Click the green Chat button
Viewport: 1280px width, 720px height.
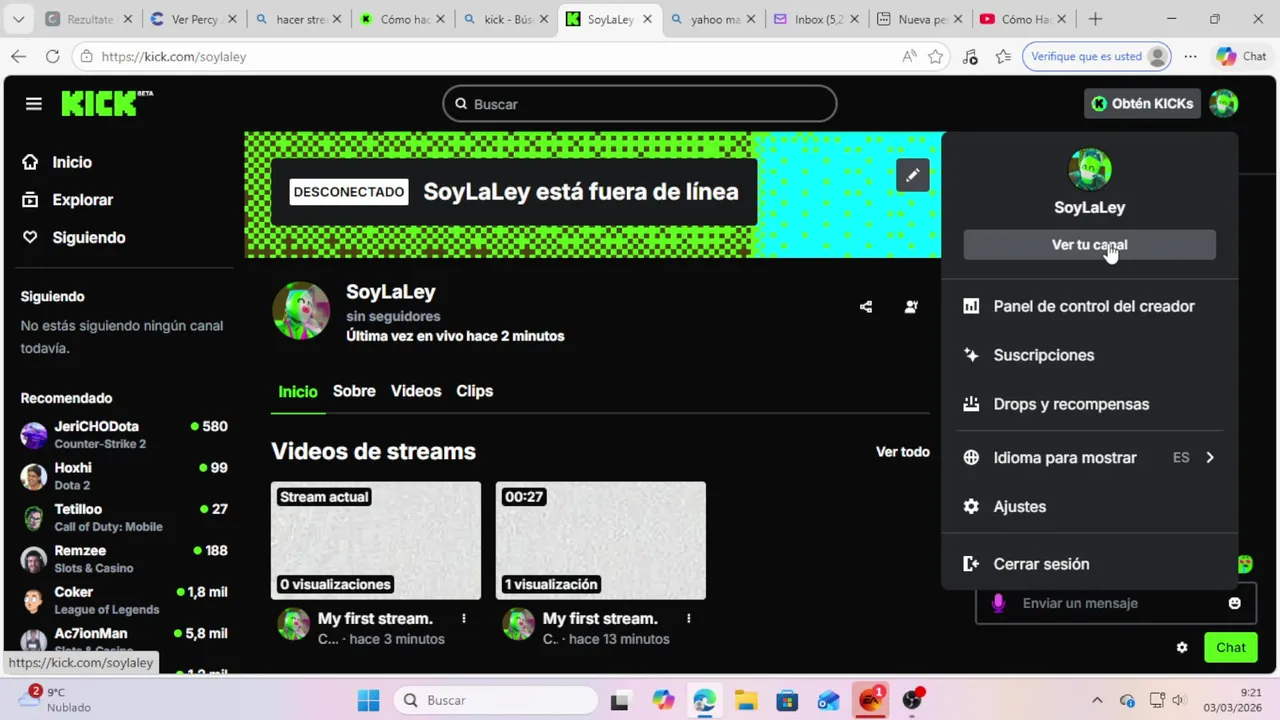click(1231, 647)
